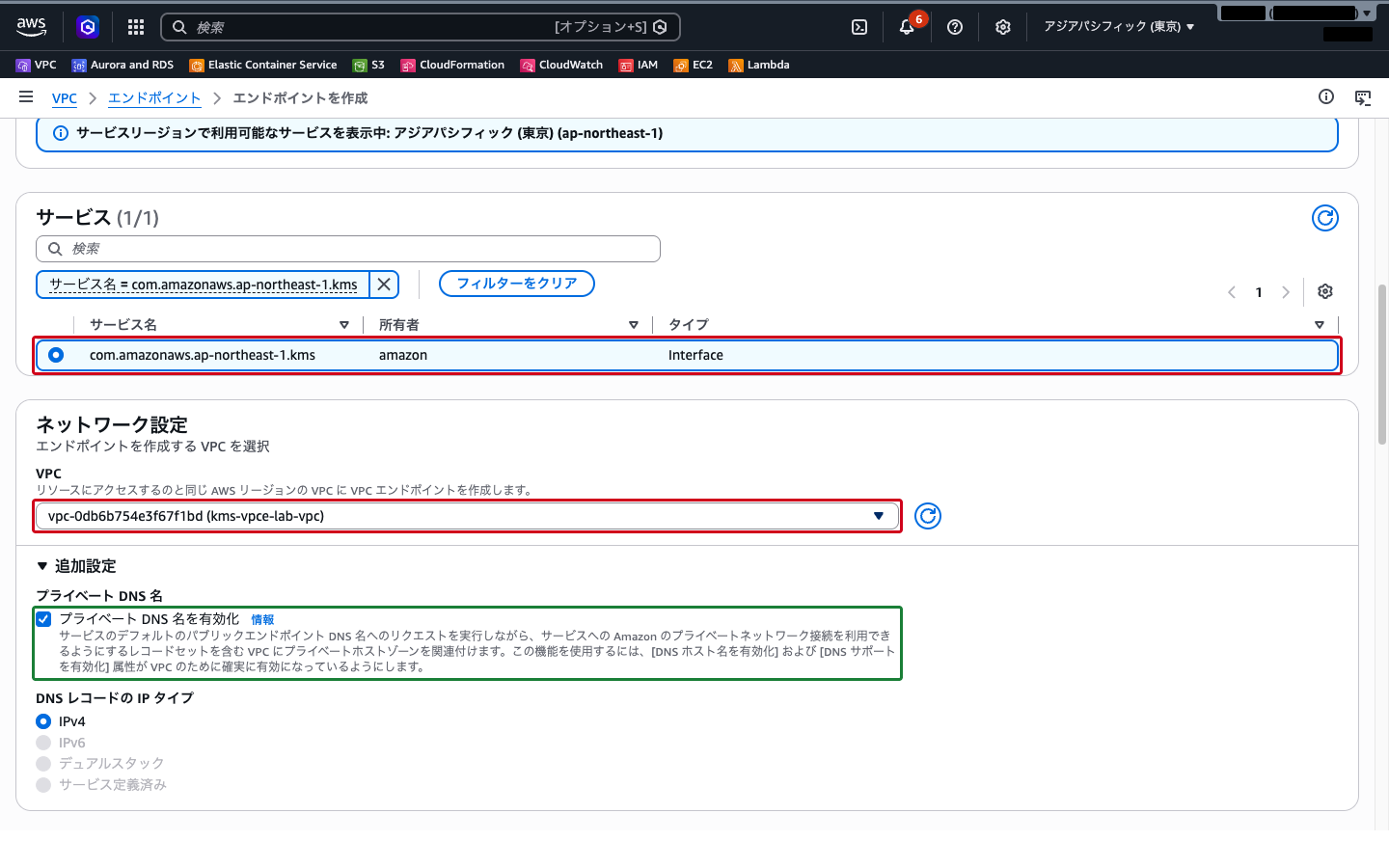1389x868 pixels.
Task: Open the help question mark menu
Action: [955, 27]
